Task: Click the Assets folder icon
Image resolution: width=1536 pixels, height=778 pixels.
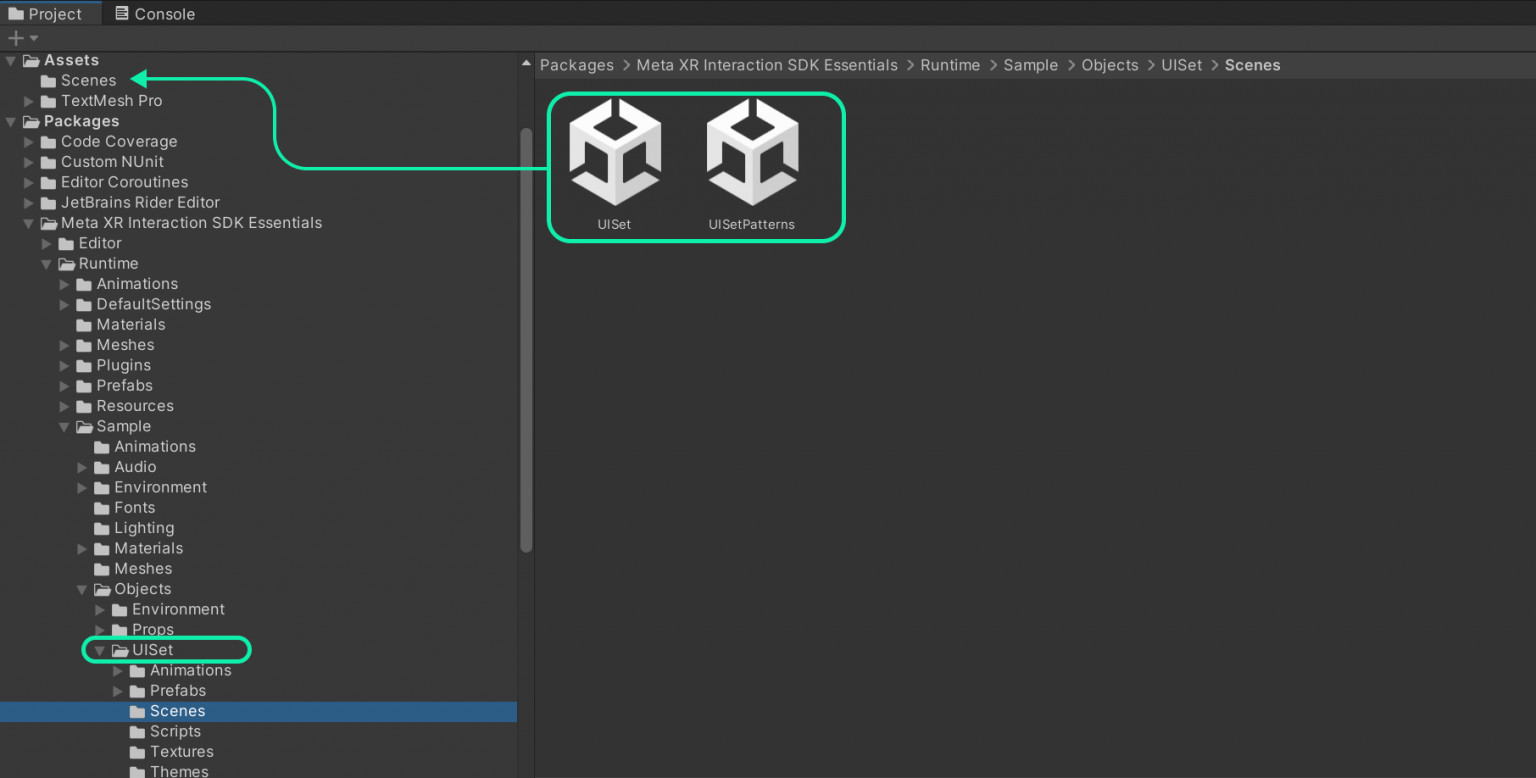Action: pos(31,61)
